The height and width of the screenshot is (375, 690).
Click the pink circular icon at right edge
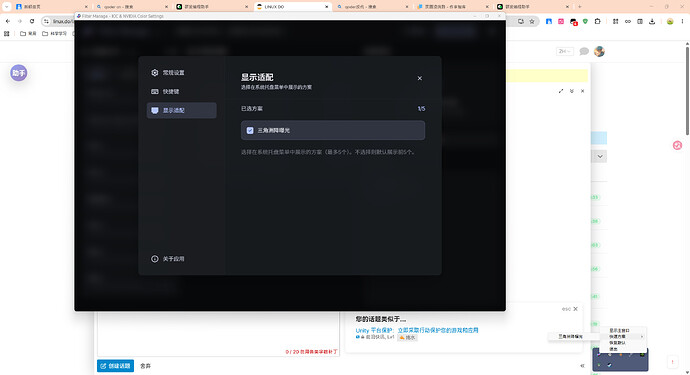677,145
